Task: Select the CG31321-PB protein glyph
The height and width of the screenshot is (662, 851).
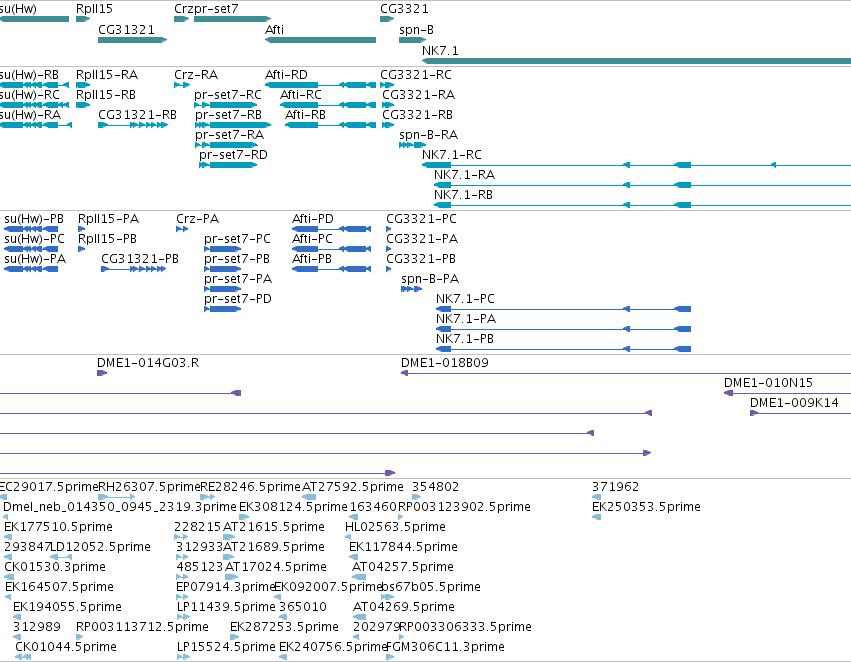Action: 134,269
